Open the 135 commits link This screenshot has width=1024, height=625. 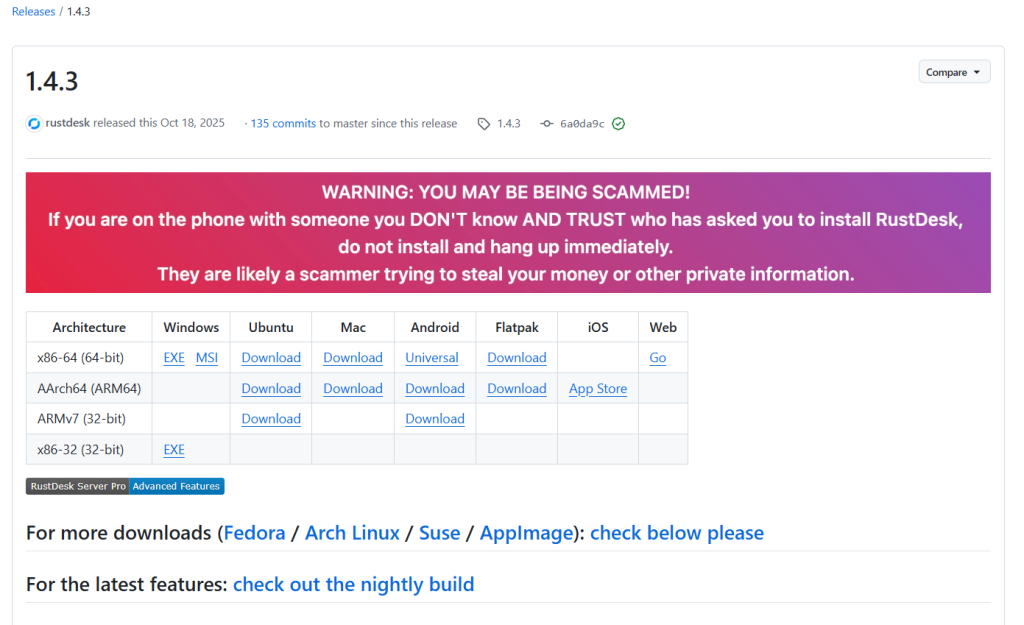(283, 124)
